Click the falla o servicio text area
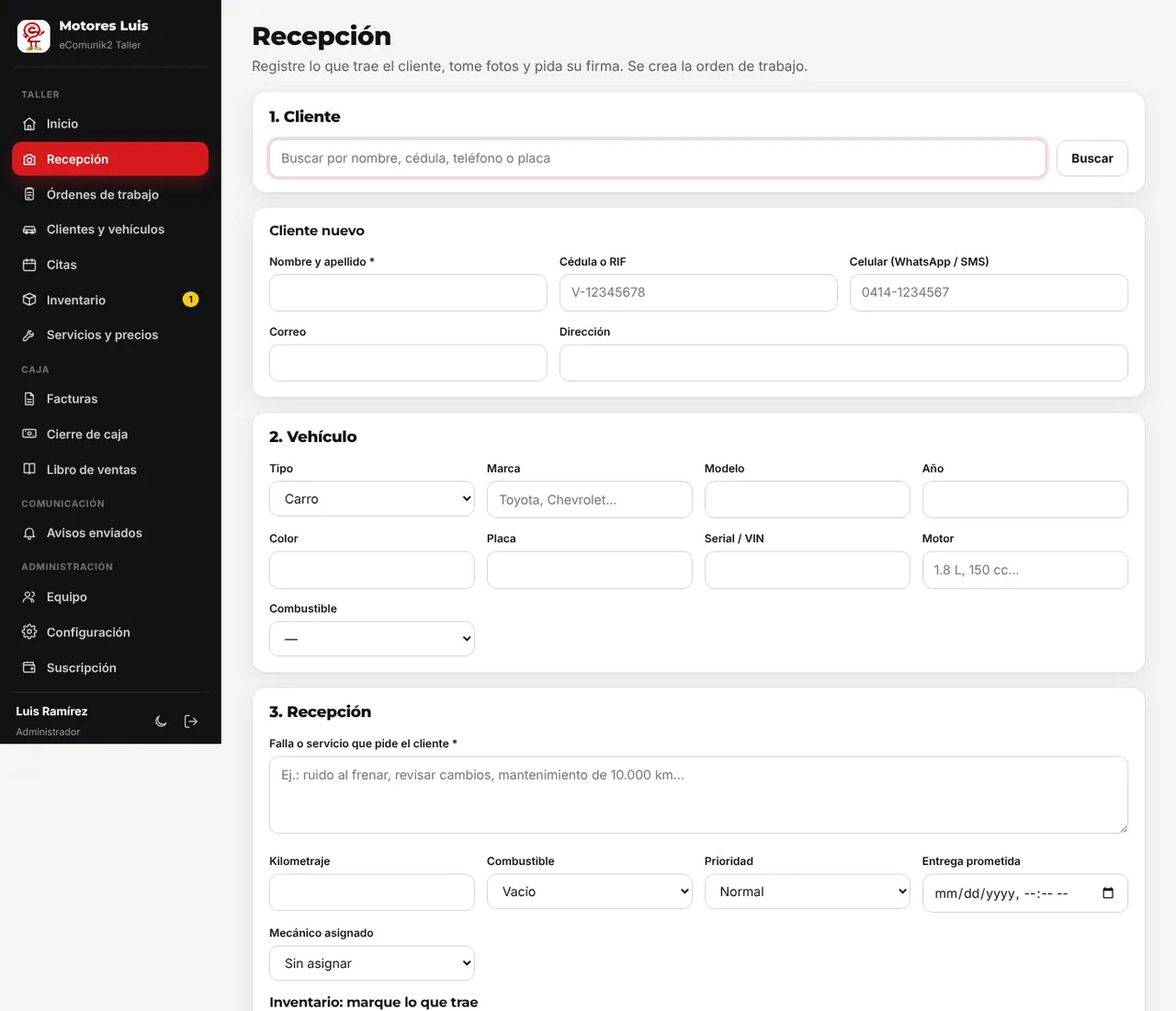 pos(698,795)
